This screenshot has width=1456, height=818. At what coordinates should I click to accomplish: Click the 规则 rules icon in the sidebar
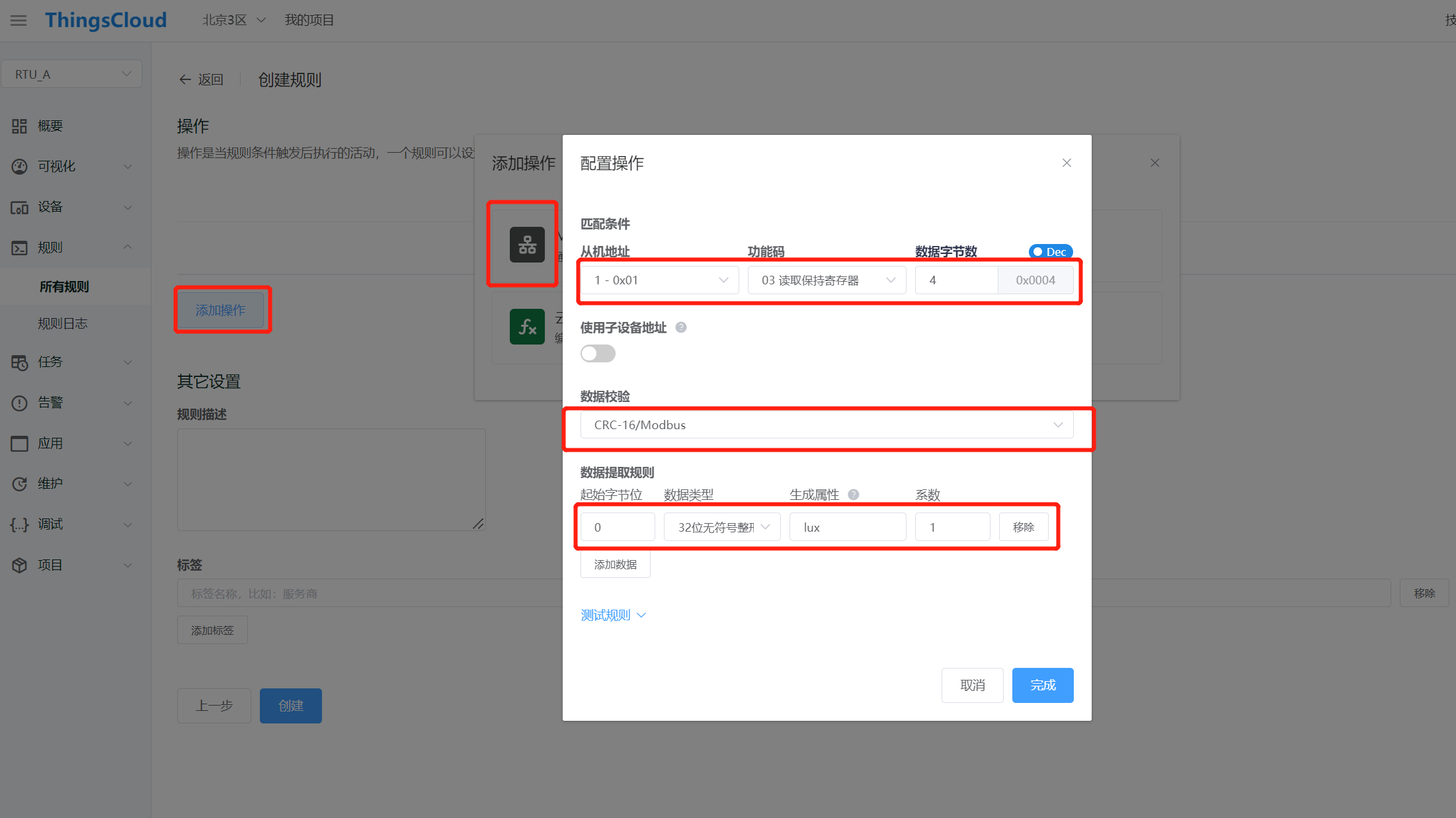(19, 247)
